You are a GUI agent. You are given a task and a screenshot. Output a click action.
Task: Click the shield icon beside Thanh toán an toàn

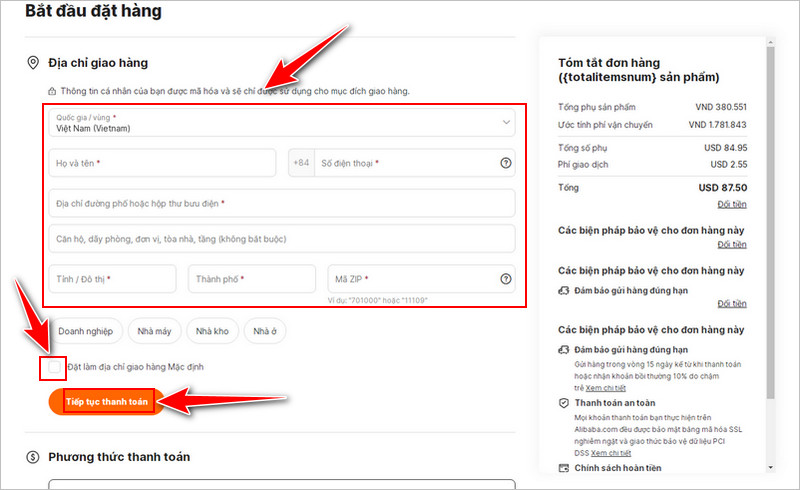pos(564,403)
